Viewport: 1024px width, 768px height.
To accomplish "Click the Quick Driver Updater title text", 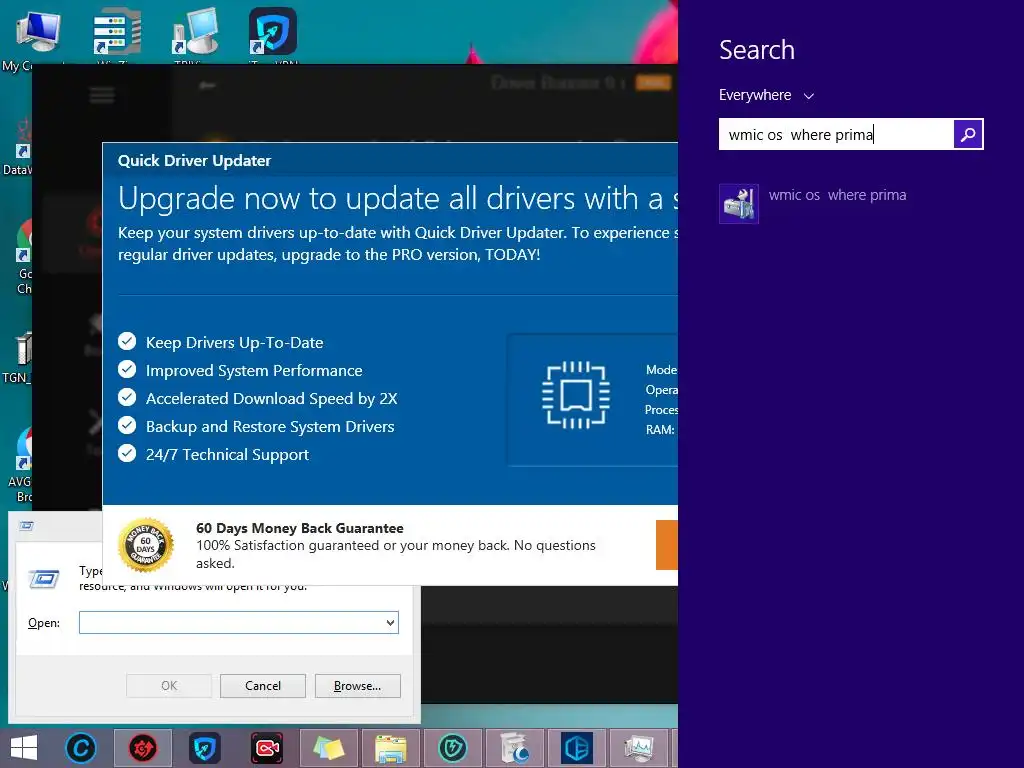I will tap(194, 161).
